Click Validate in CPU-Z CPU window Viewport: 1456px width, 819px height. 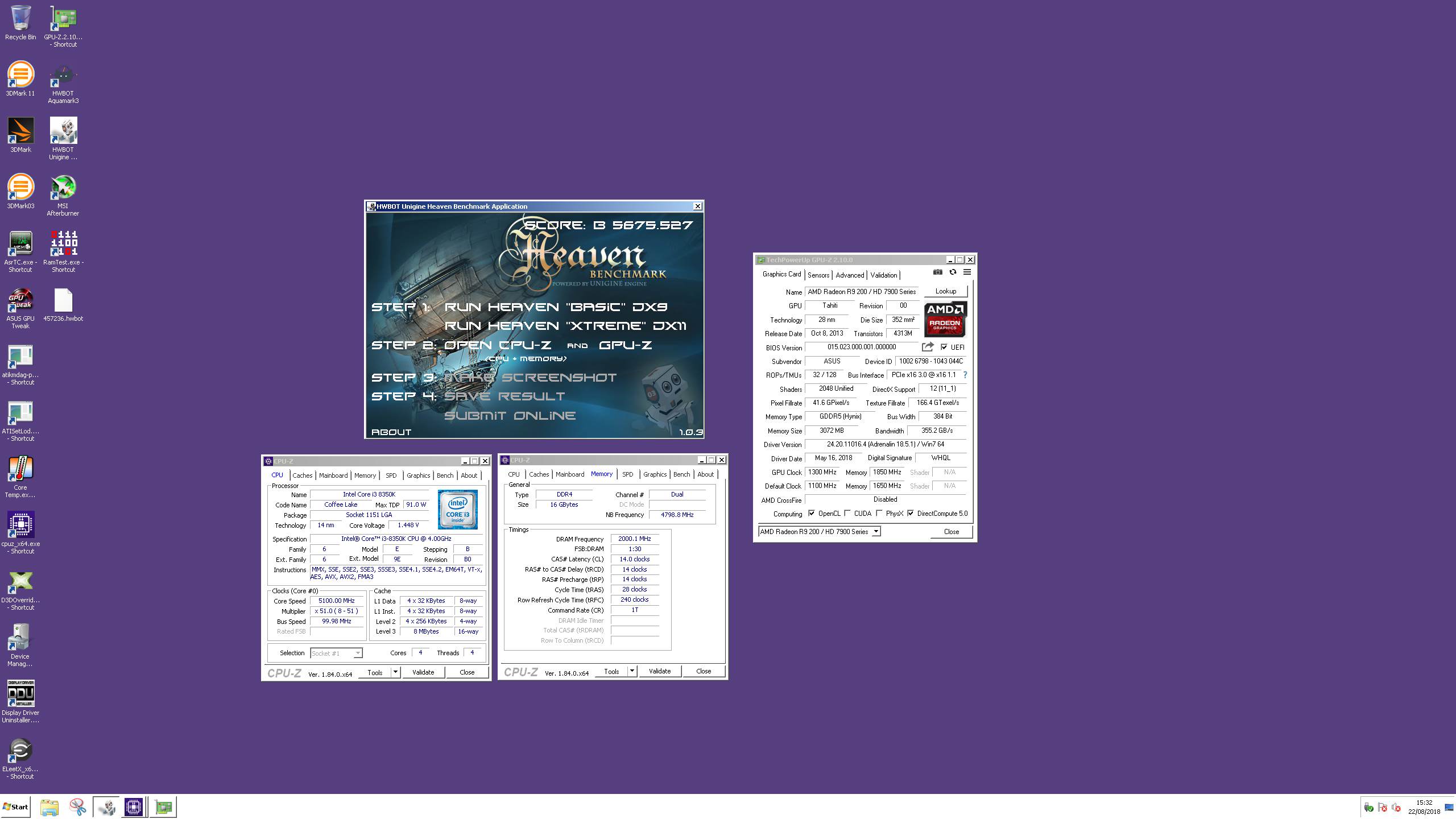(423, 672)
